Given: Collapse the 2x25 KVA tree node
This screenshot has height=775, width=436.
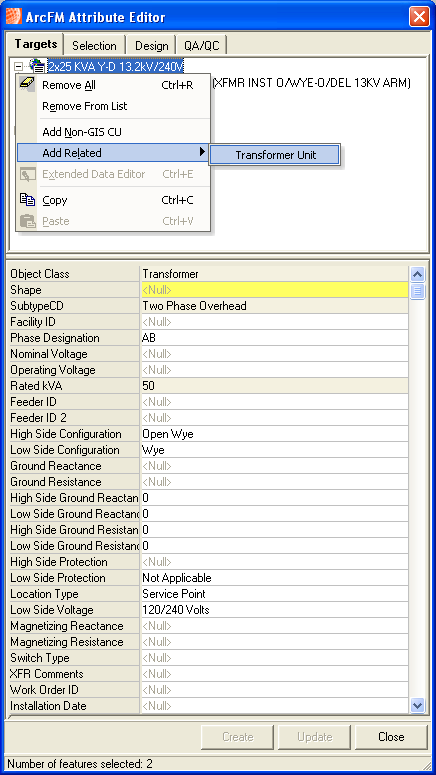Looking at the screenshot, I should coord(19,66).
